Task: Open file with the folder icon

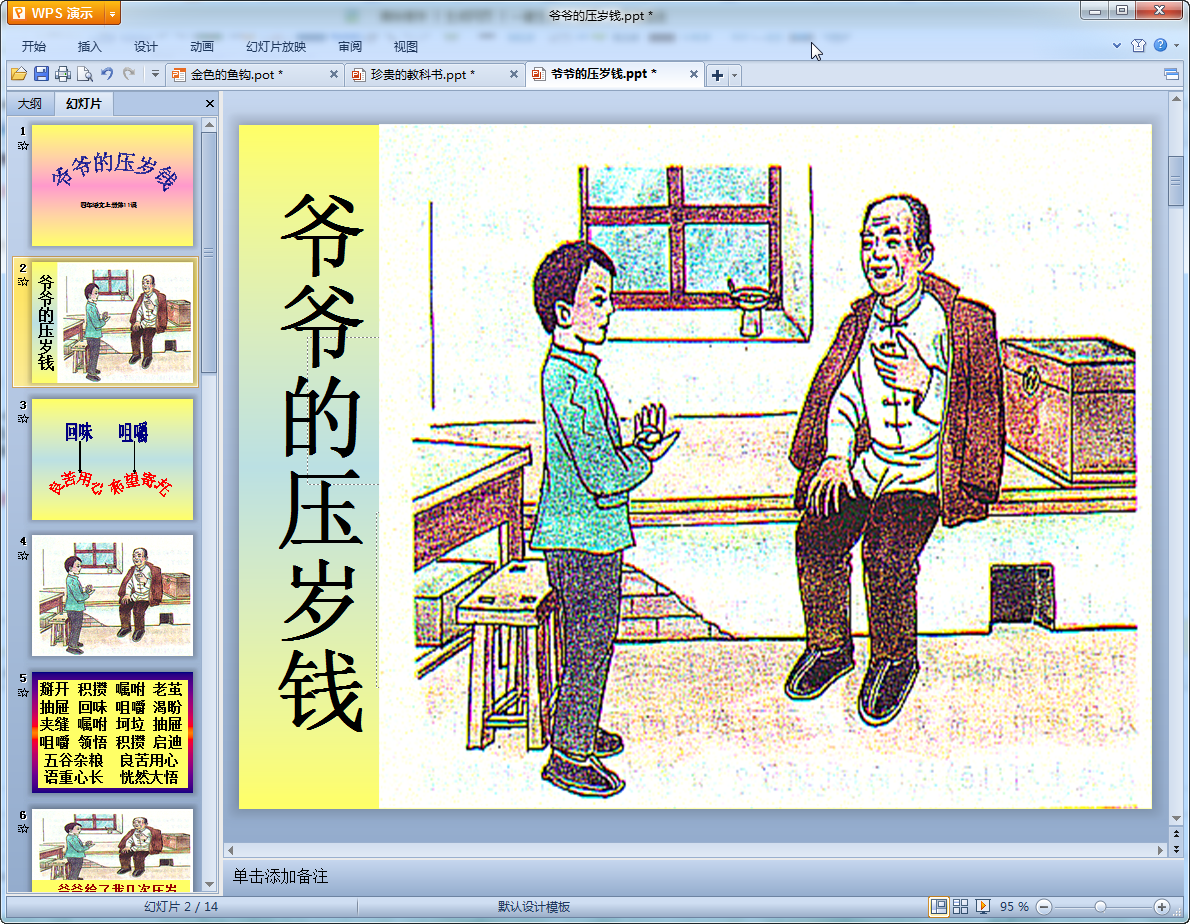Action: pyautogui.click(x=19, y=74)
